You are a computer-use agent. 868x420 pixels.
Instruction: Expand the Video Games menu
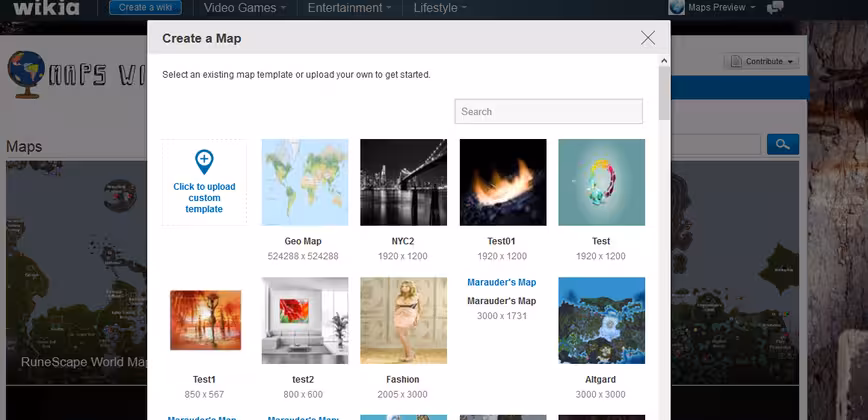tap(245, 8)
